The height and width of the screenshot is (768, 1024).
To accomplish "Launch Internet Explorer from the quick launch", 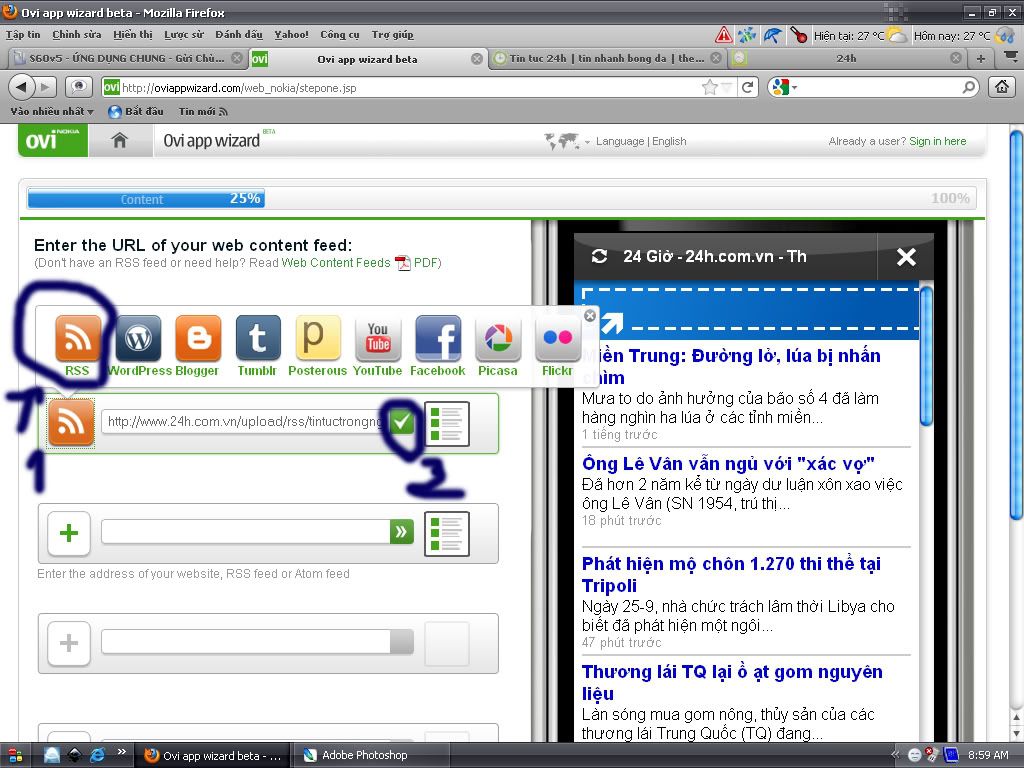I will click(97, 755).
